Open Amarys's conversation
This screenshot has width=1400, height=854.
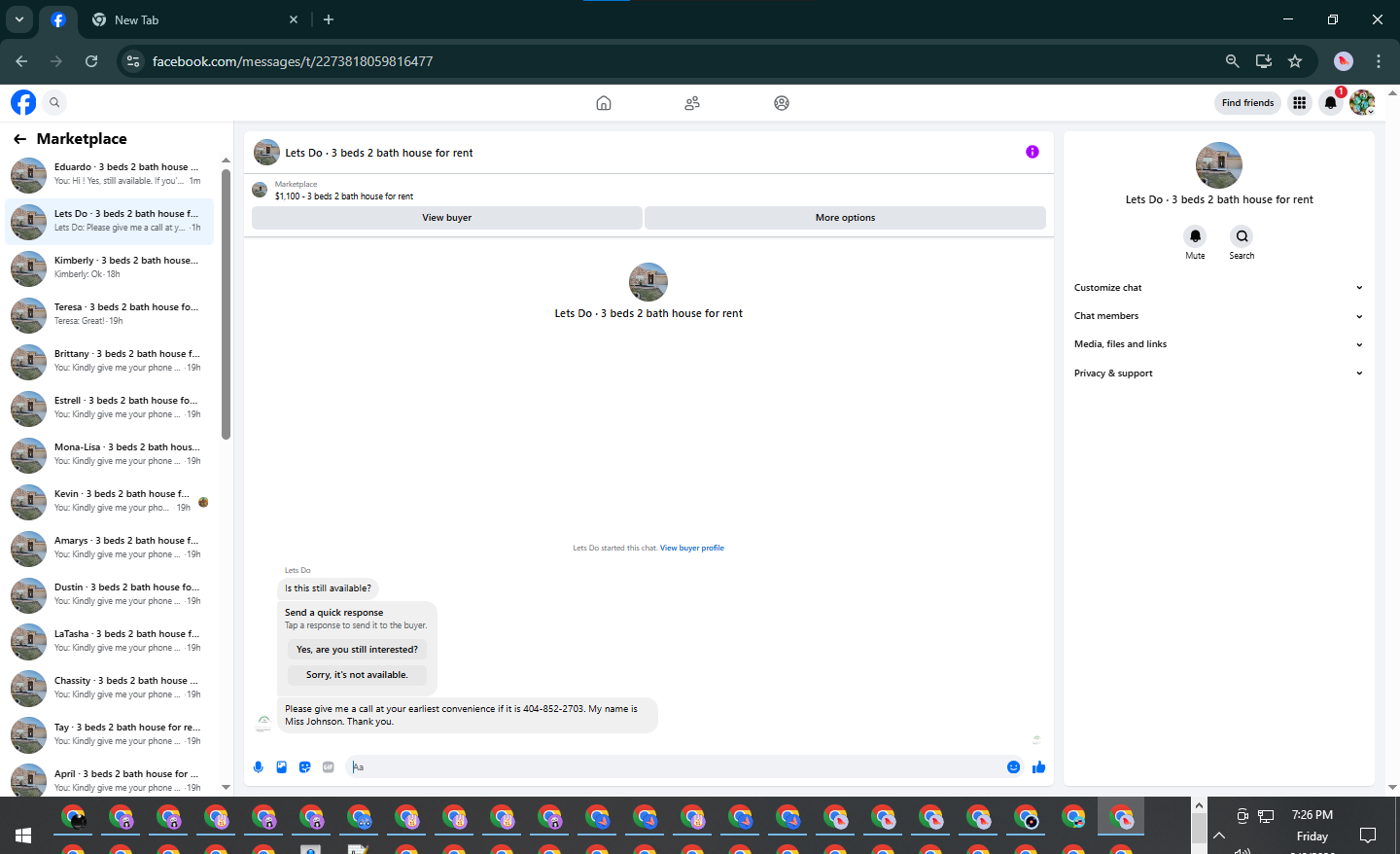tap(109, 548)
